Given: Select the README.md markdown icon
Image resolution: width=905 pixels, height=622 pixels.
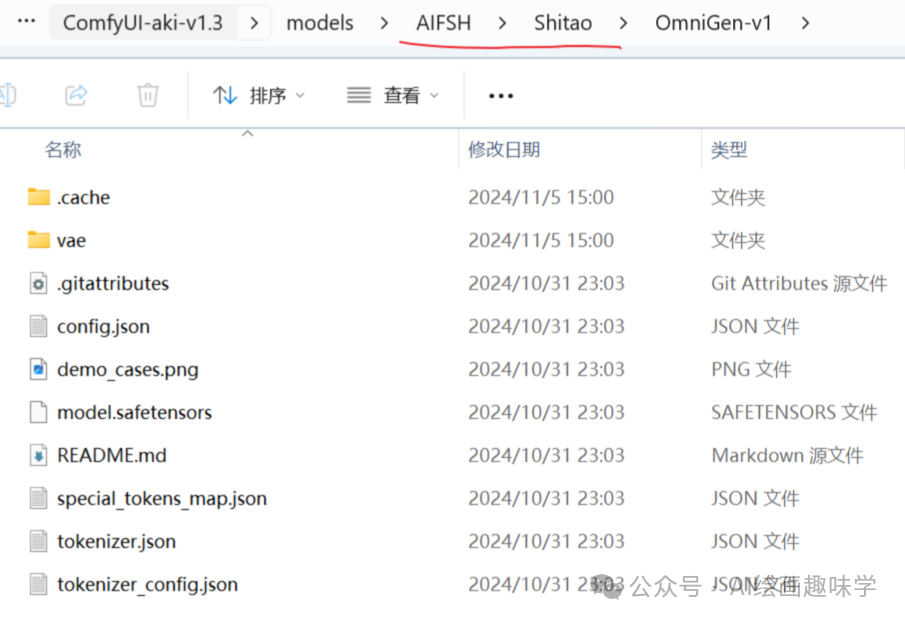Looking at the screenshot, I should pyautogui.click(x=39, y=455).
